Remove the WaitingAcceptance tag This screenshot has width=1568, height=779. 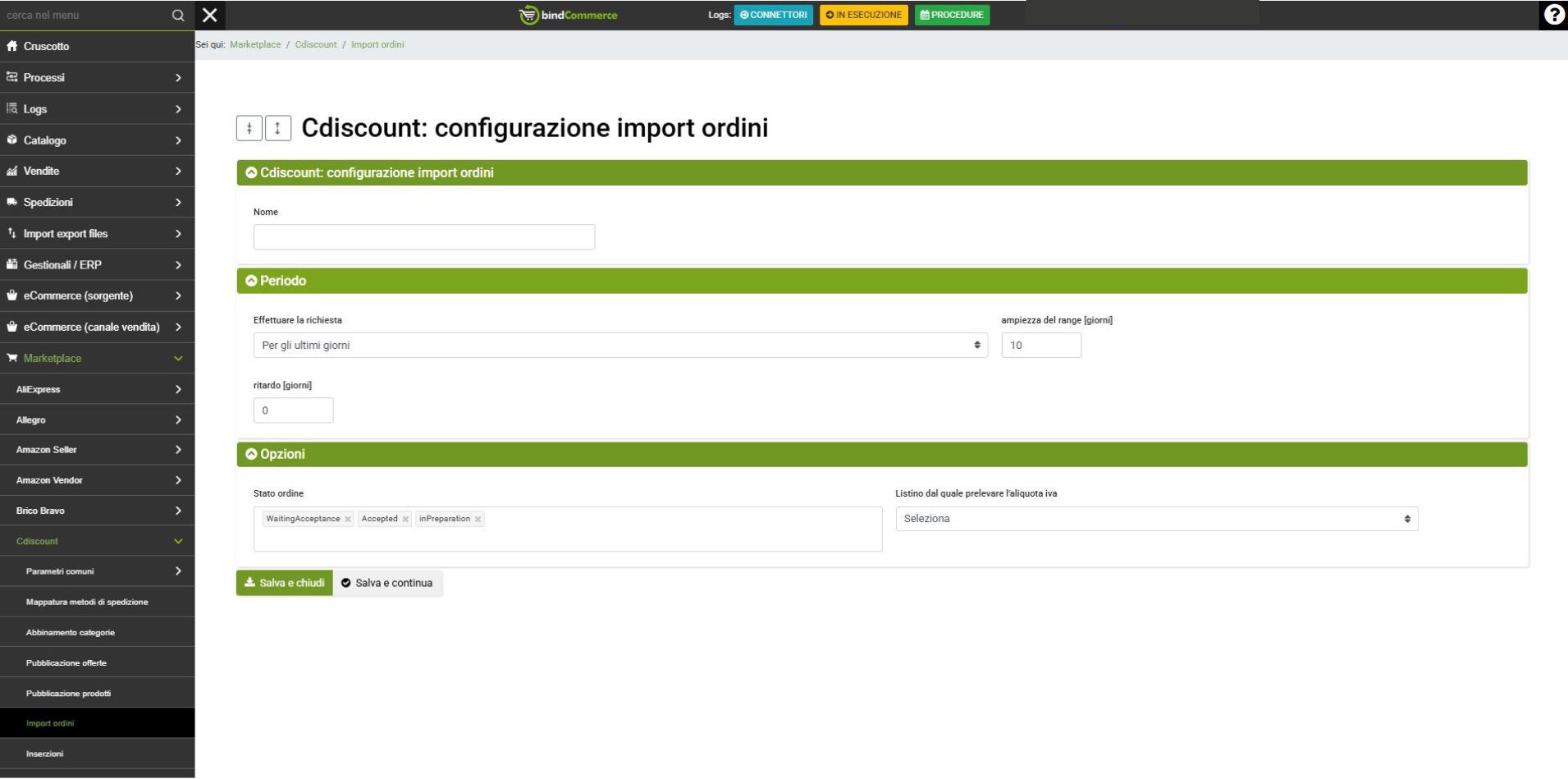tap(348, 520)
